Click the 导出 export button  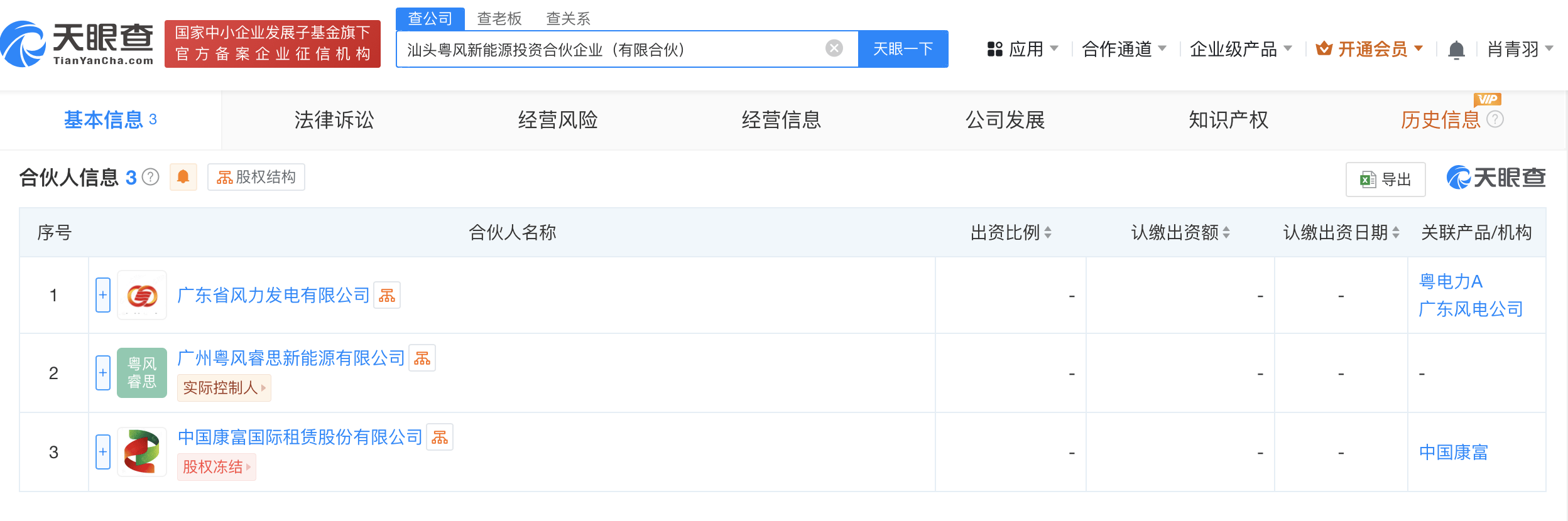coord(1385,180)
